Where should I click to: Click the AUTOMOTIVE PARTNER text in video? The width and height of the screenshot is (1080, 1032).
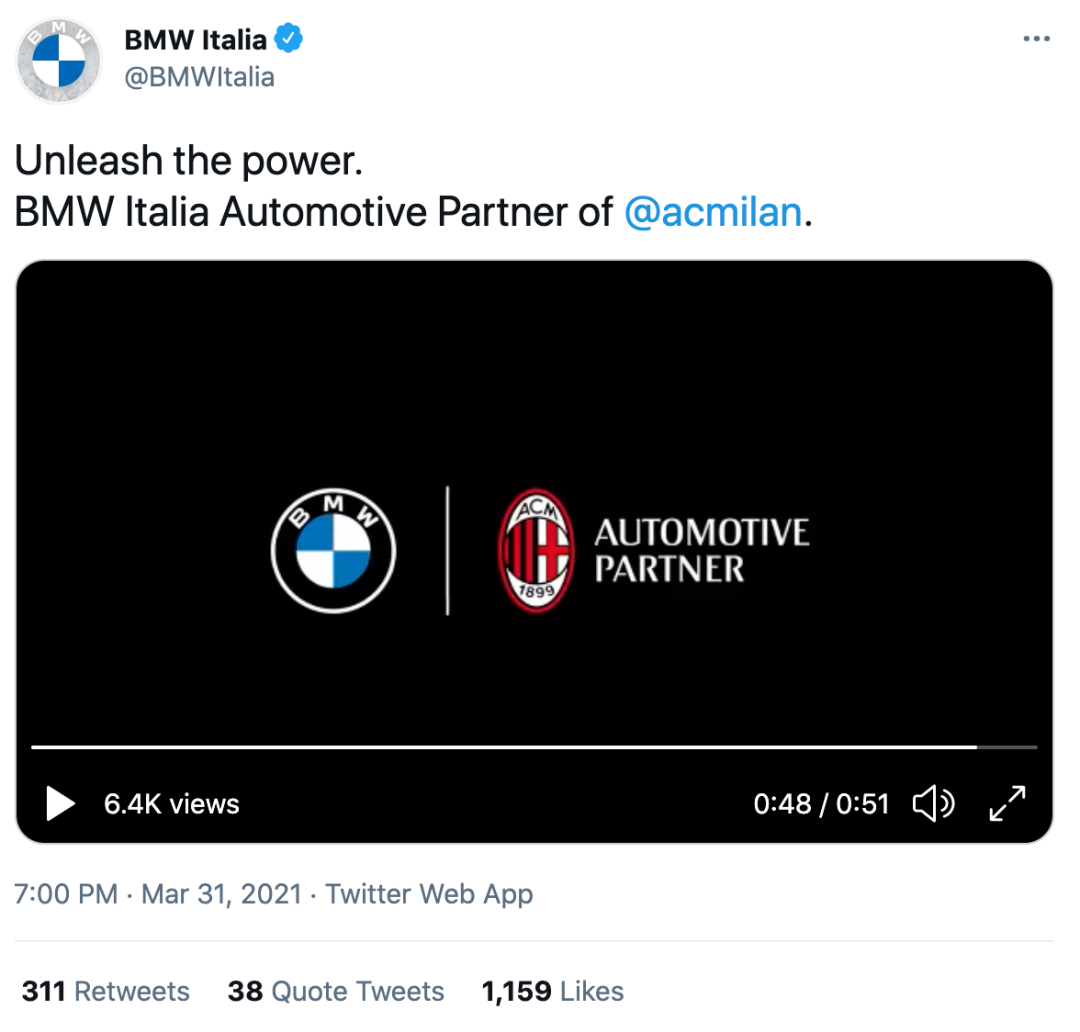tap(702, 550)
